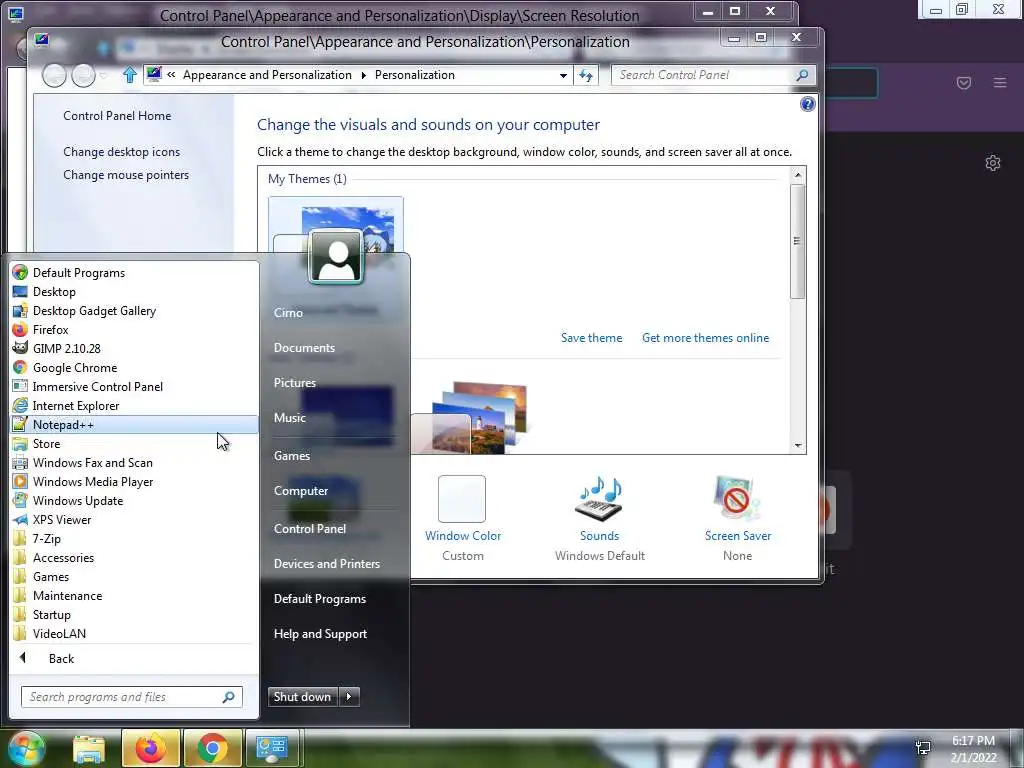Expand the 7-Zip folder
This screenshot has height=768, width=1024.
tap(46, 538)
